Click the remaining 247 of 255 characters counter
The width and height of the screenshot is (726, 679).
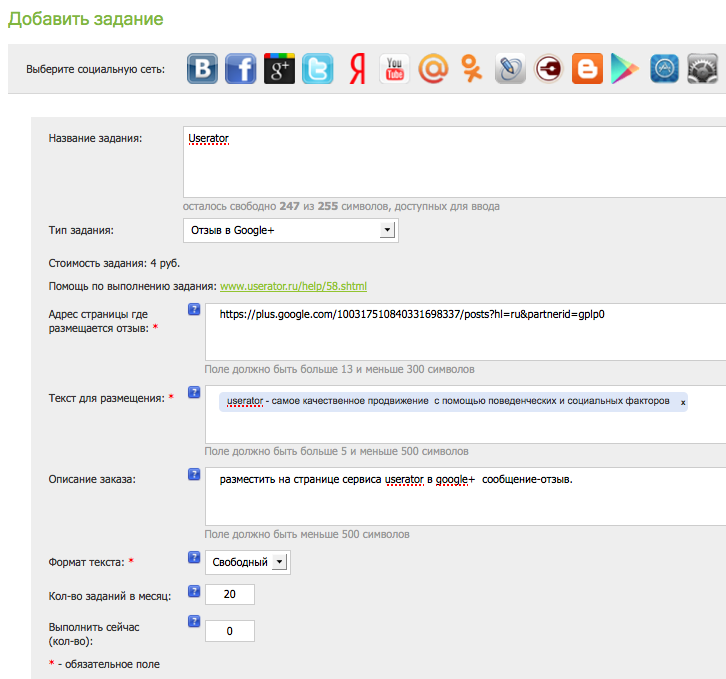coord(341,206)
